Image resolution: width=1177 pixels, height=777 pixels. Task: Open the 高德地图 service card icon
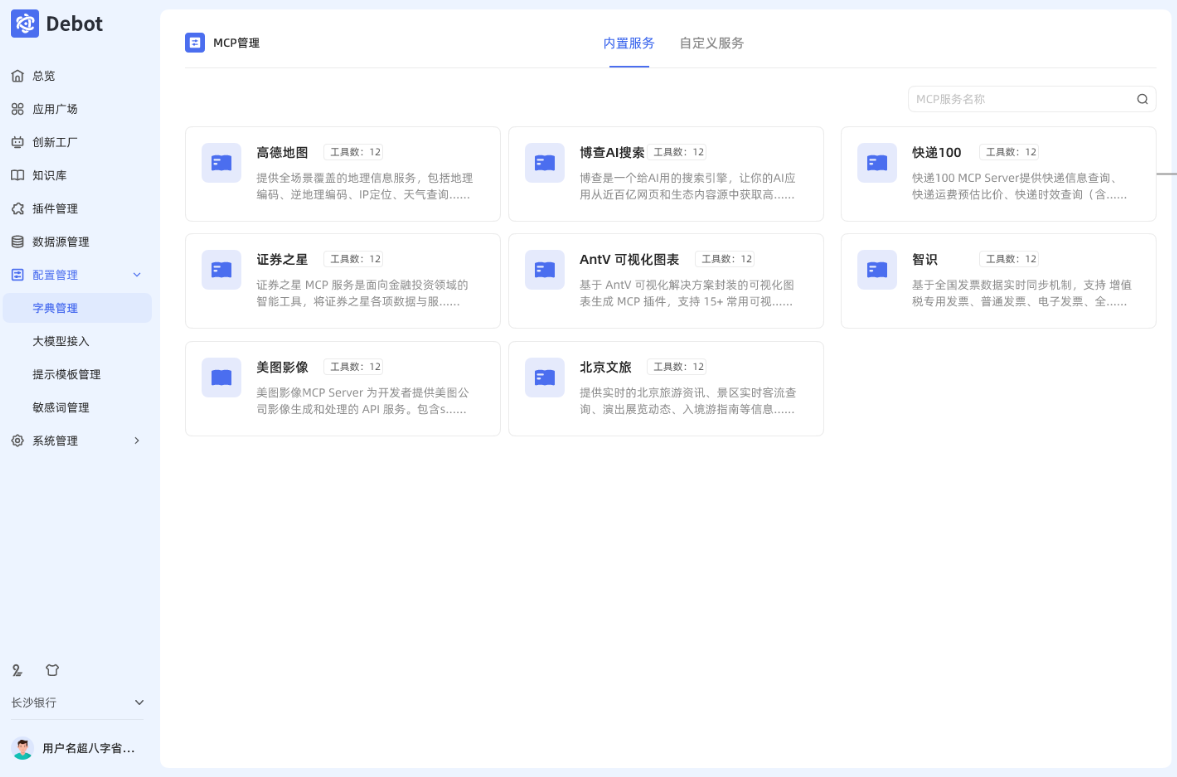point(221,163)
